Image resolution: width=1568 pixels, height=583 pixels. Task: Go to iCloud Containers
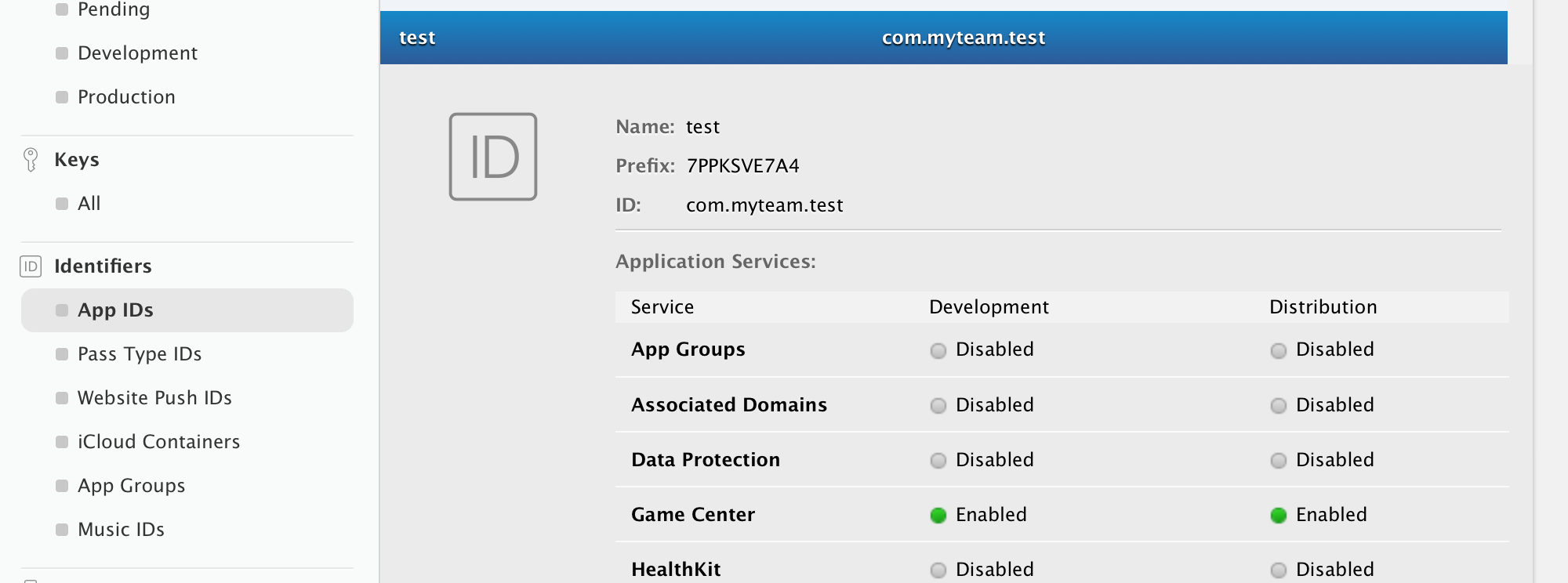(158, 442)
